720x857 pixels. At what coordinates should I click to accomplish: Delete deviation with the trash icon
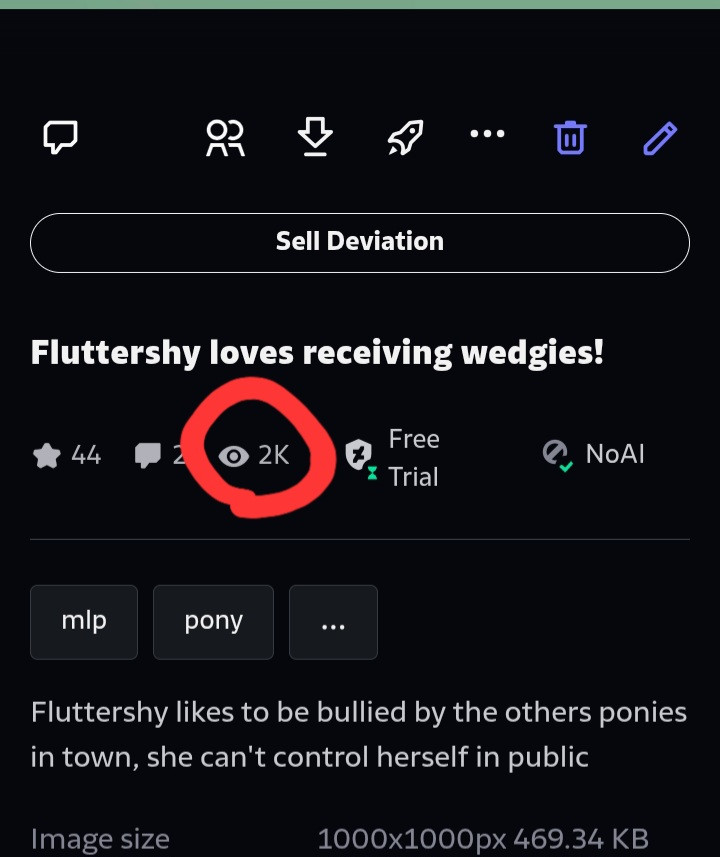tap(570, 137)
